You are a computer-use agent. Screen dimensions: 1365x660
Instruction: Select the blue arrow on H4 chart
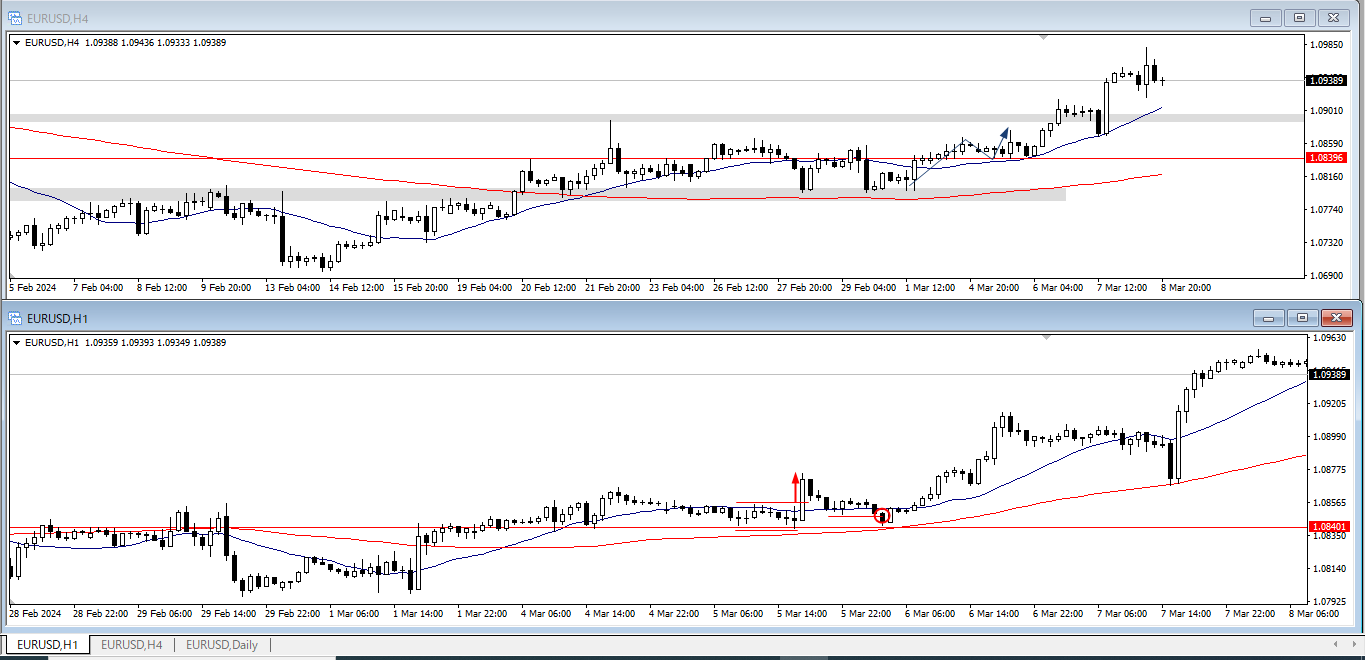tap(1002, 135)
